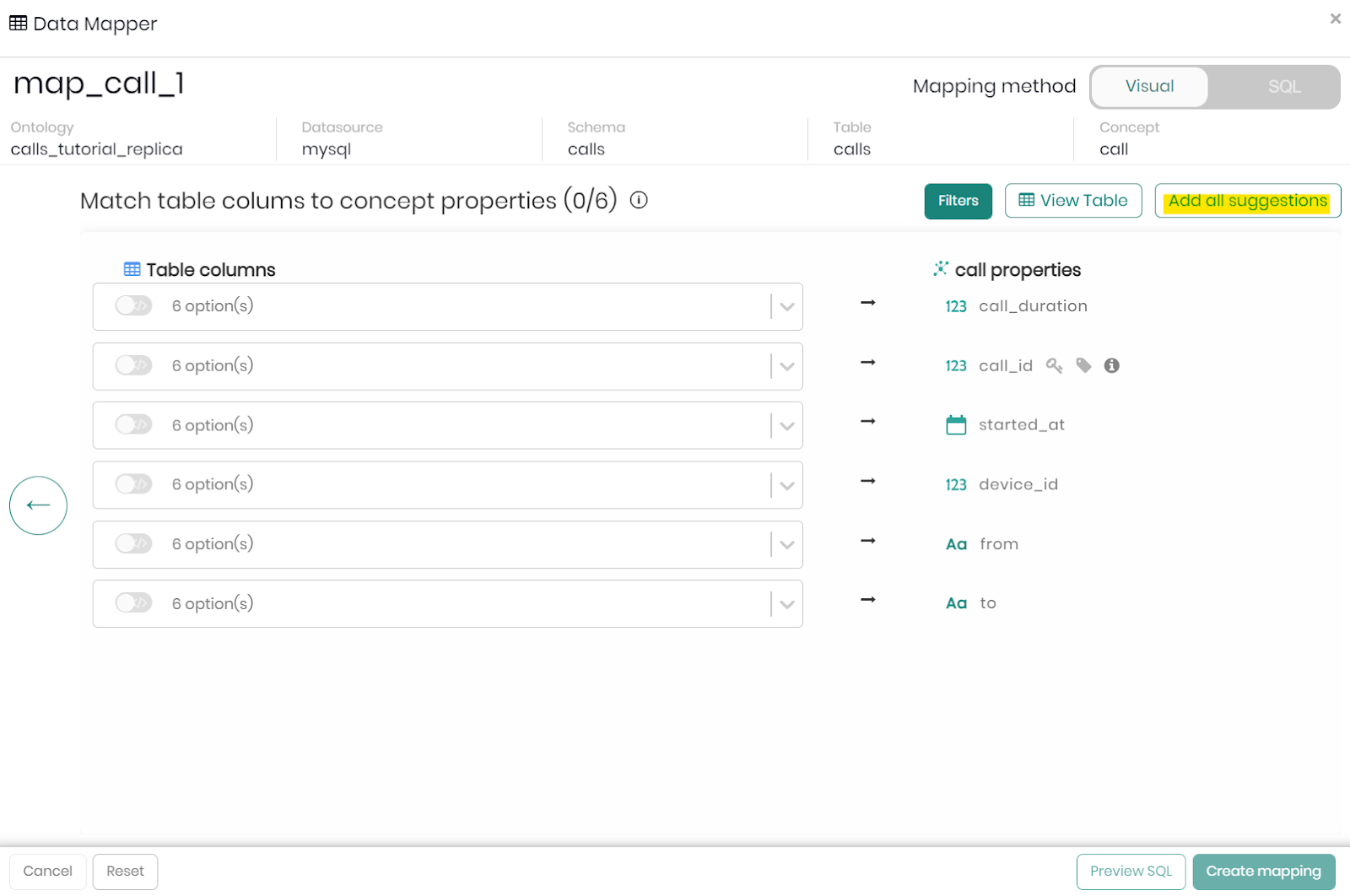
Task: Click the back arrow circle button
Action: tap(38, 505)
